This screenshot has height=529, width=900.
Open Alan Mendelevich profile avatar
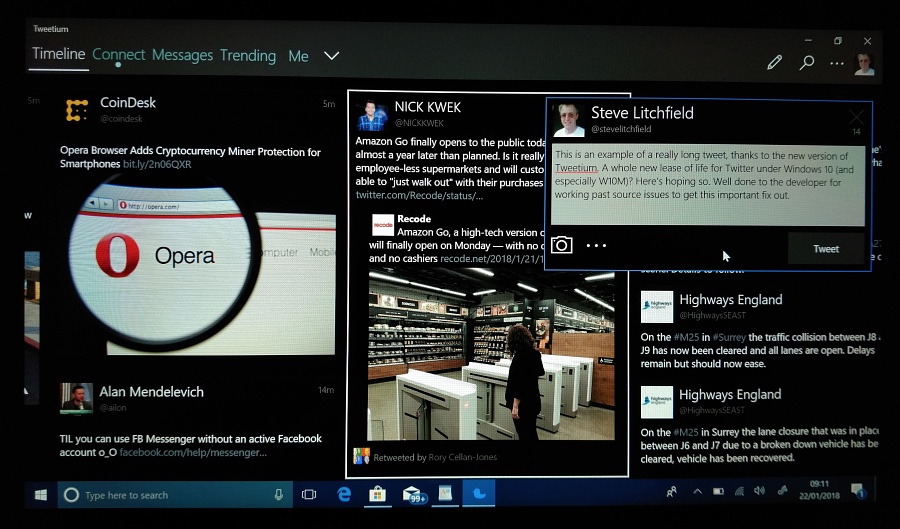76,398
